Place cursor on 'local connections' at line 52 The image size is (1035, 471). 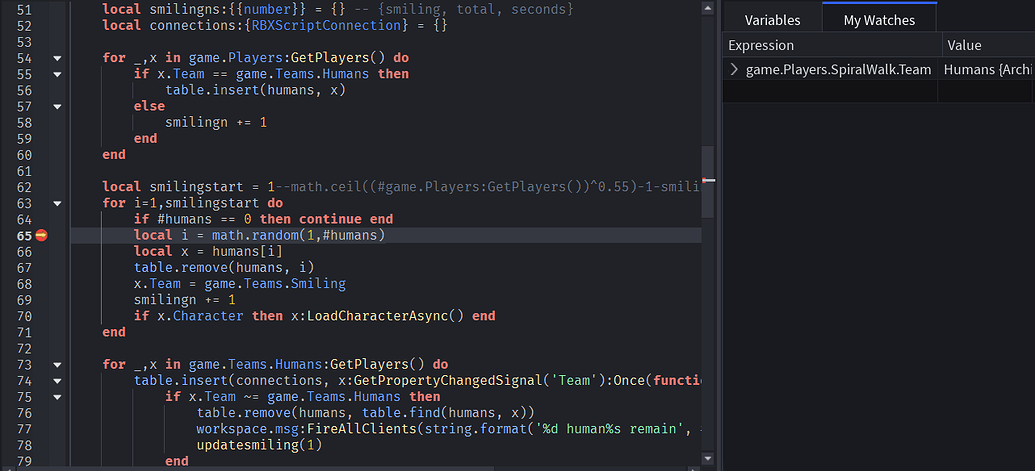(172, 26)
